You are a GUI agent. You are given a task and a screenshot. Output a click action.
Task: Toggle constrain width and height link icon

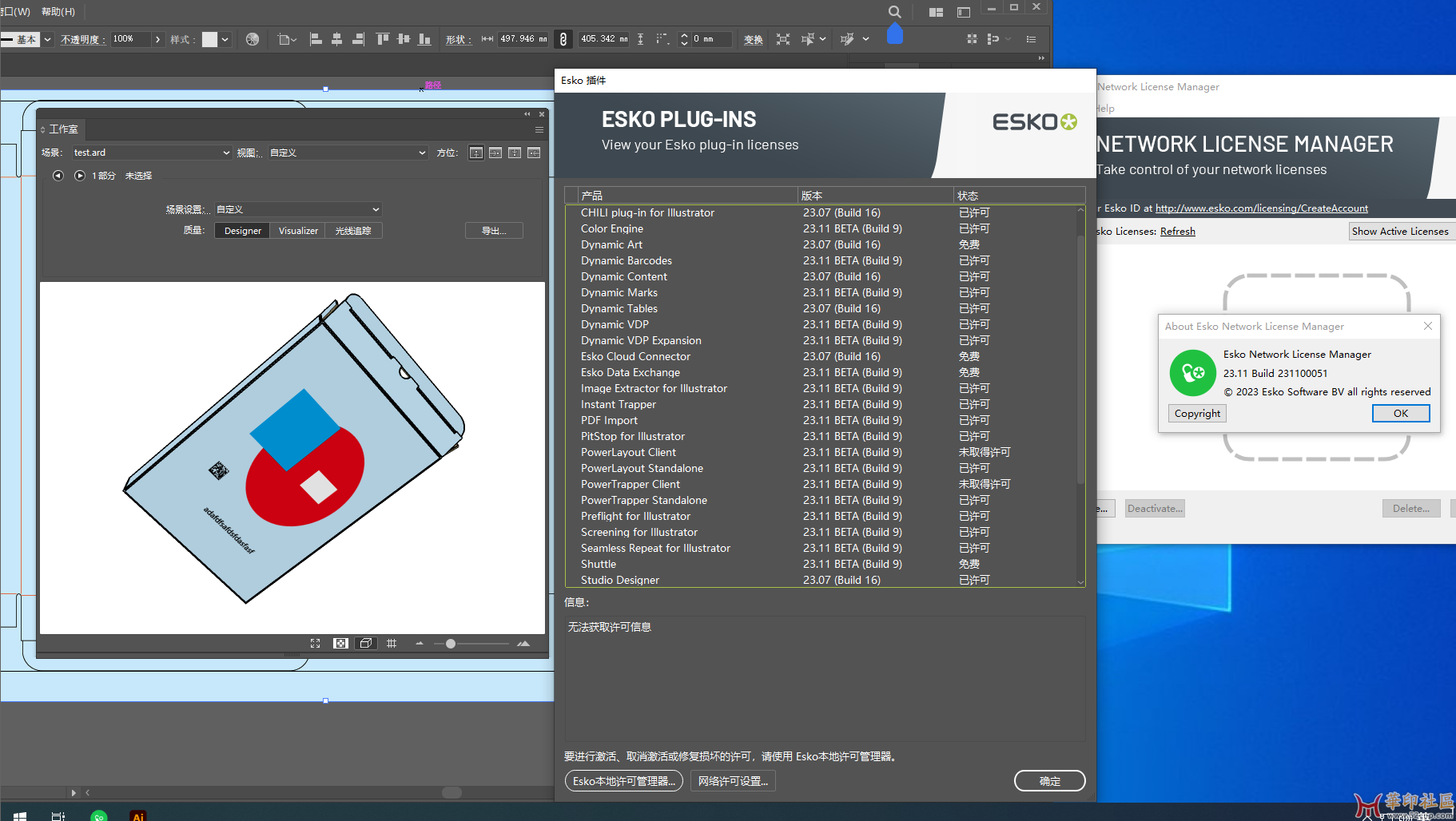[x=563, y=39]
